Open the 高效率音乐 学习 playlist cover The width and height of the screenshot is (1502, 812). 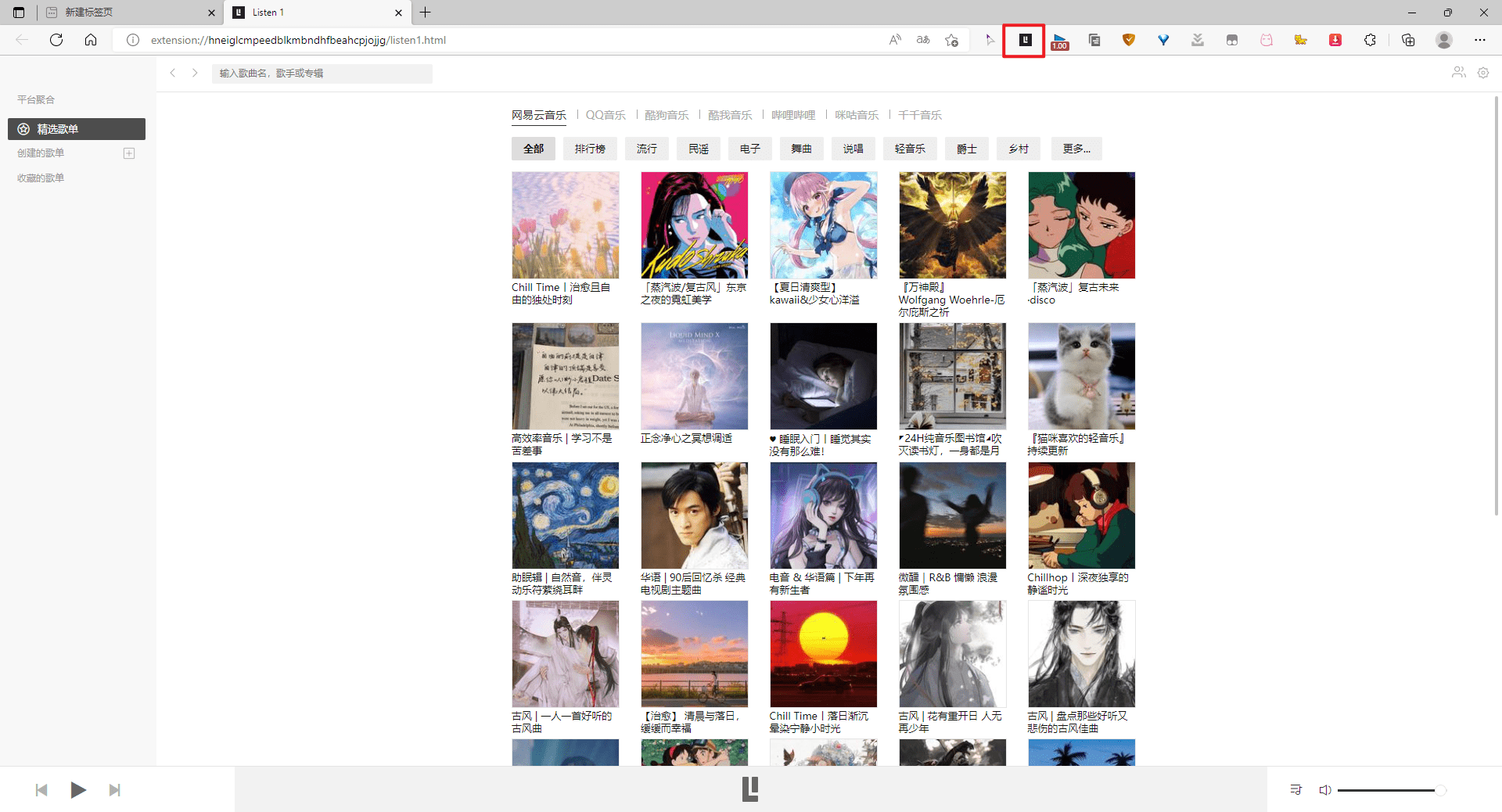(x=566, y=376)
